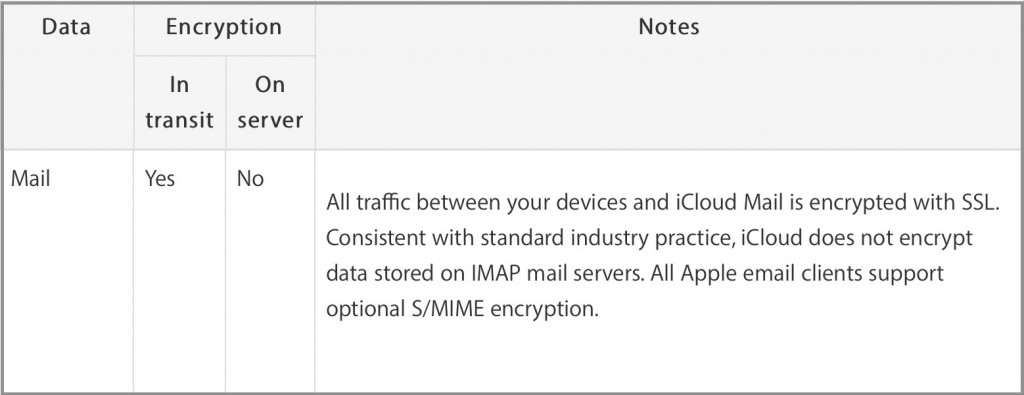Viewport: 1024px width, 395px height.
Task: Click the S/MIME text in notes
Action: point(444,308)
